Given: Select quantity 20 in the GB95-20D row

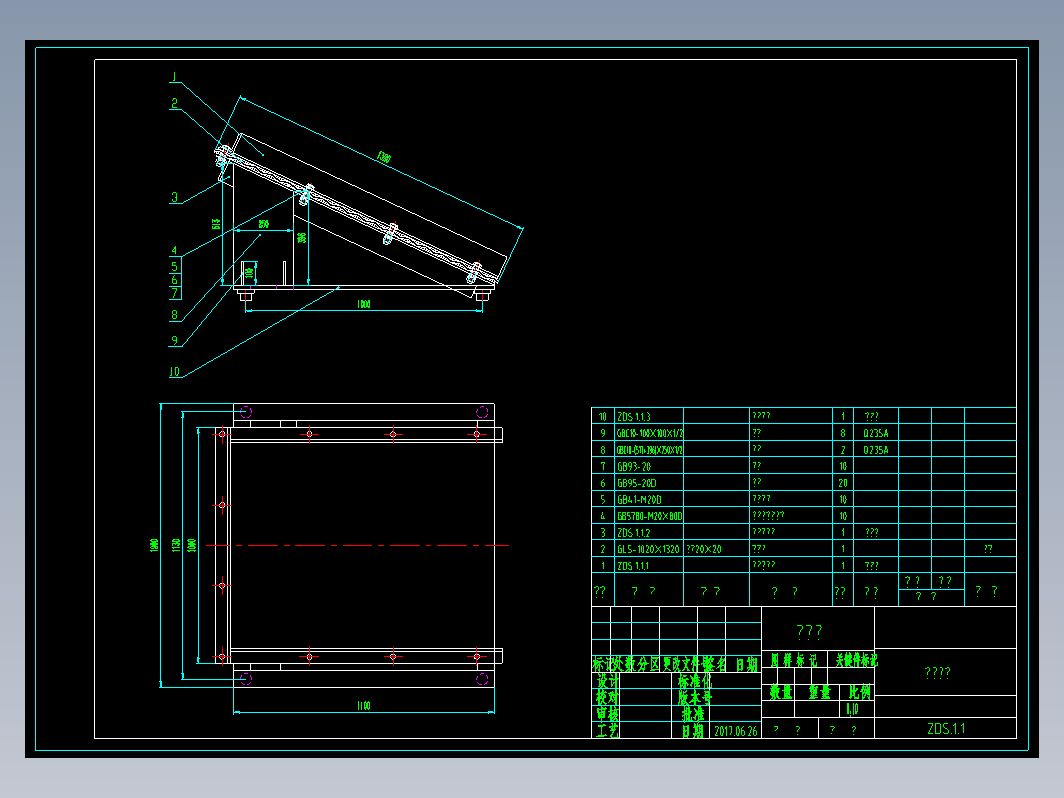Looking at the screenshot, I should [843, 483].
